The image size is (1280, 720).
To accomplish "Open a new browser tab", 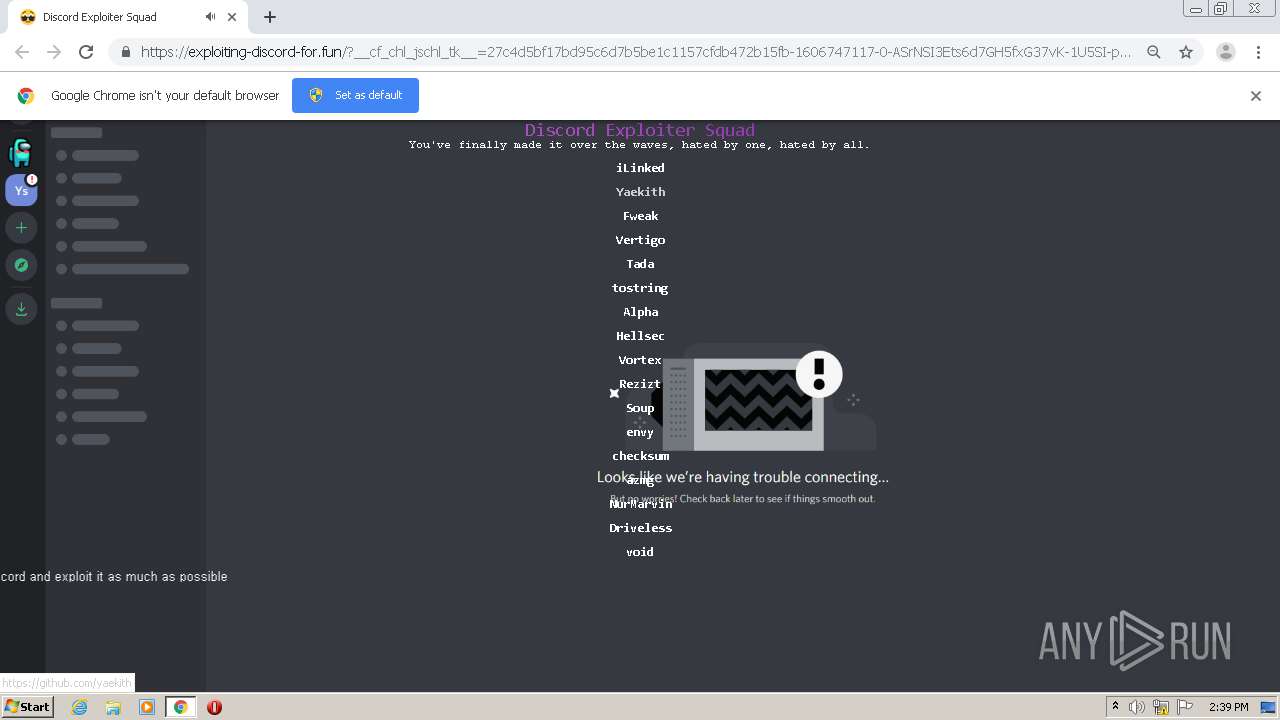I will click(270, 17).
